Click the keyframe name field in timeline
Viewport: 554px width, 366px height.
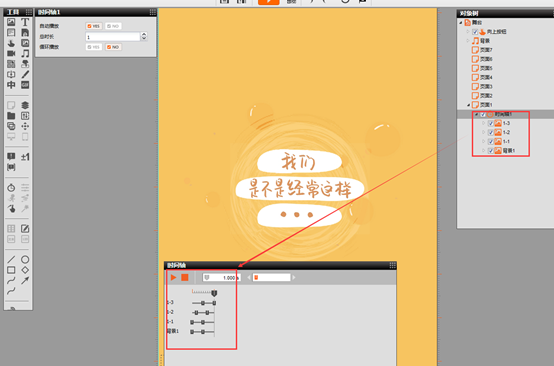tap(271, 278)
